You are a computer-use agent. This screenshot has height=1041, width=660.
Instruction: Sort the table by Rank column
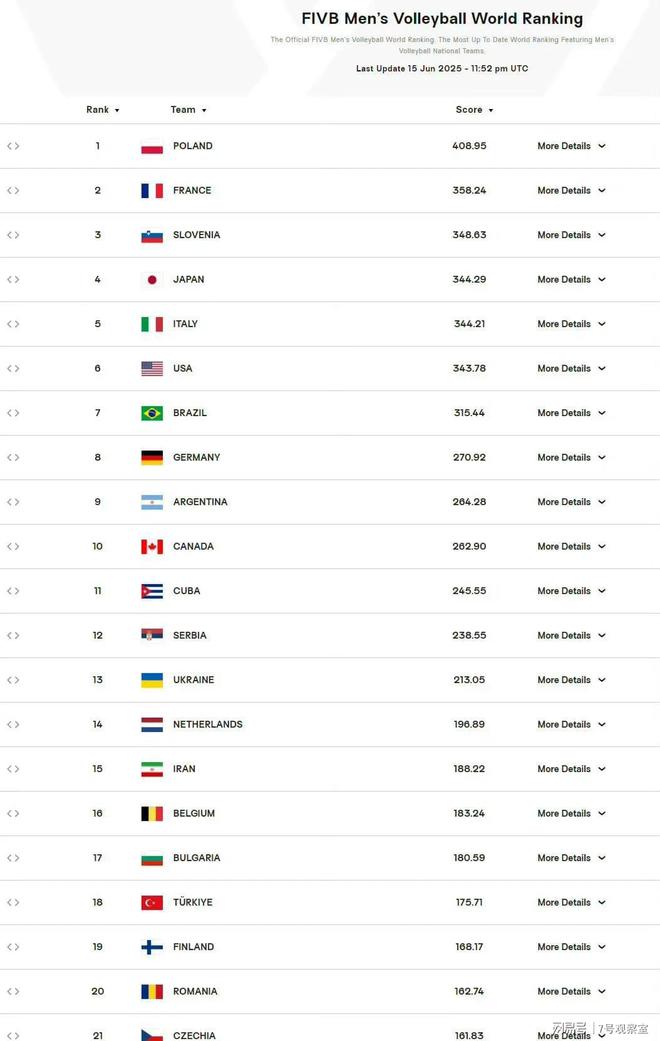(x=102, y=110)
